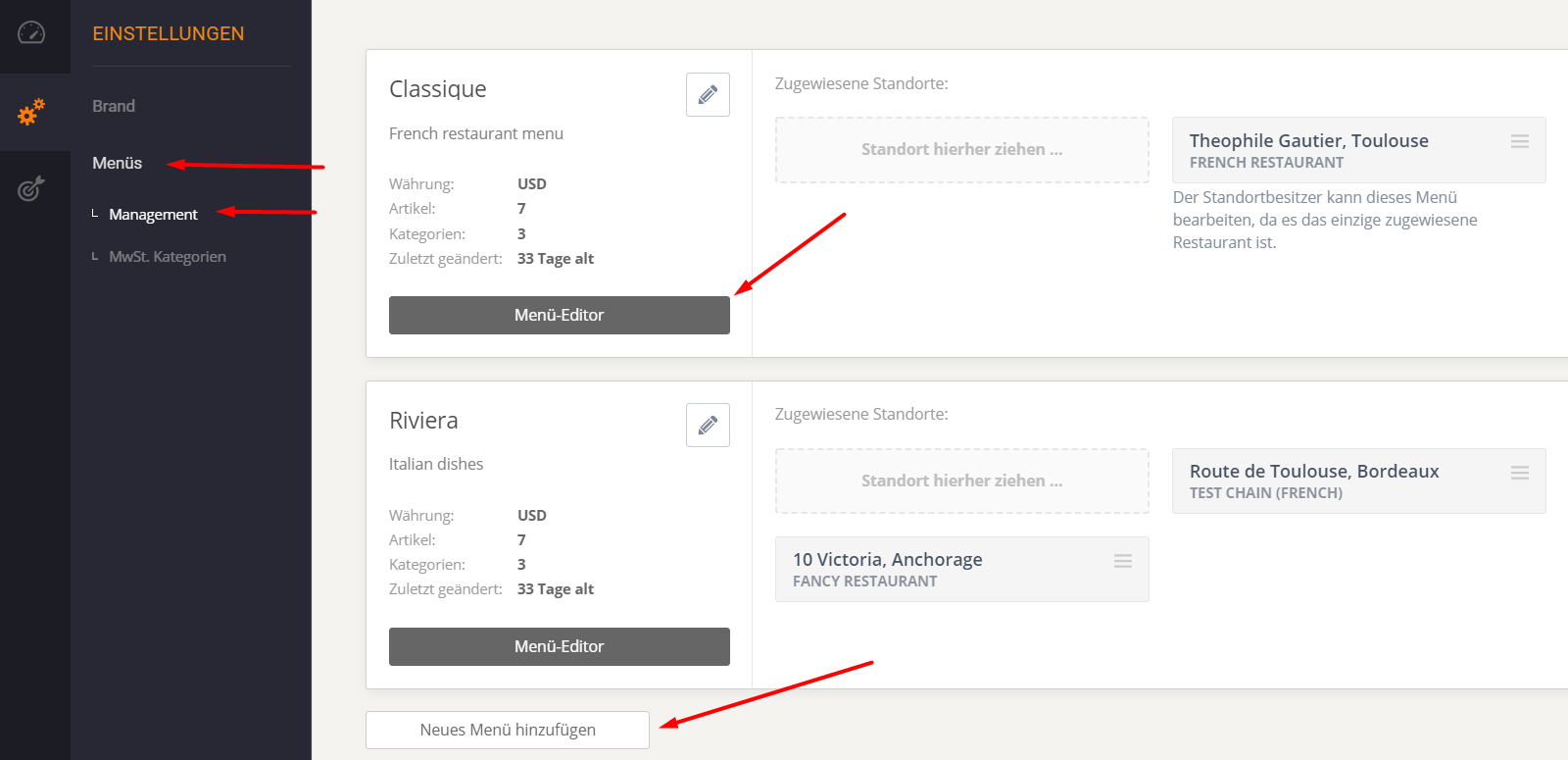Click the USD currency value under Classique
Screen dimensions: 1568x760
532,183
